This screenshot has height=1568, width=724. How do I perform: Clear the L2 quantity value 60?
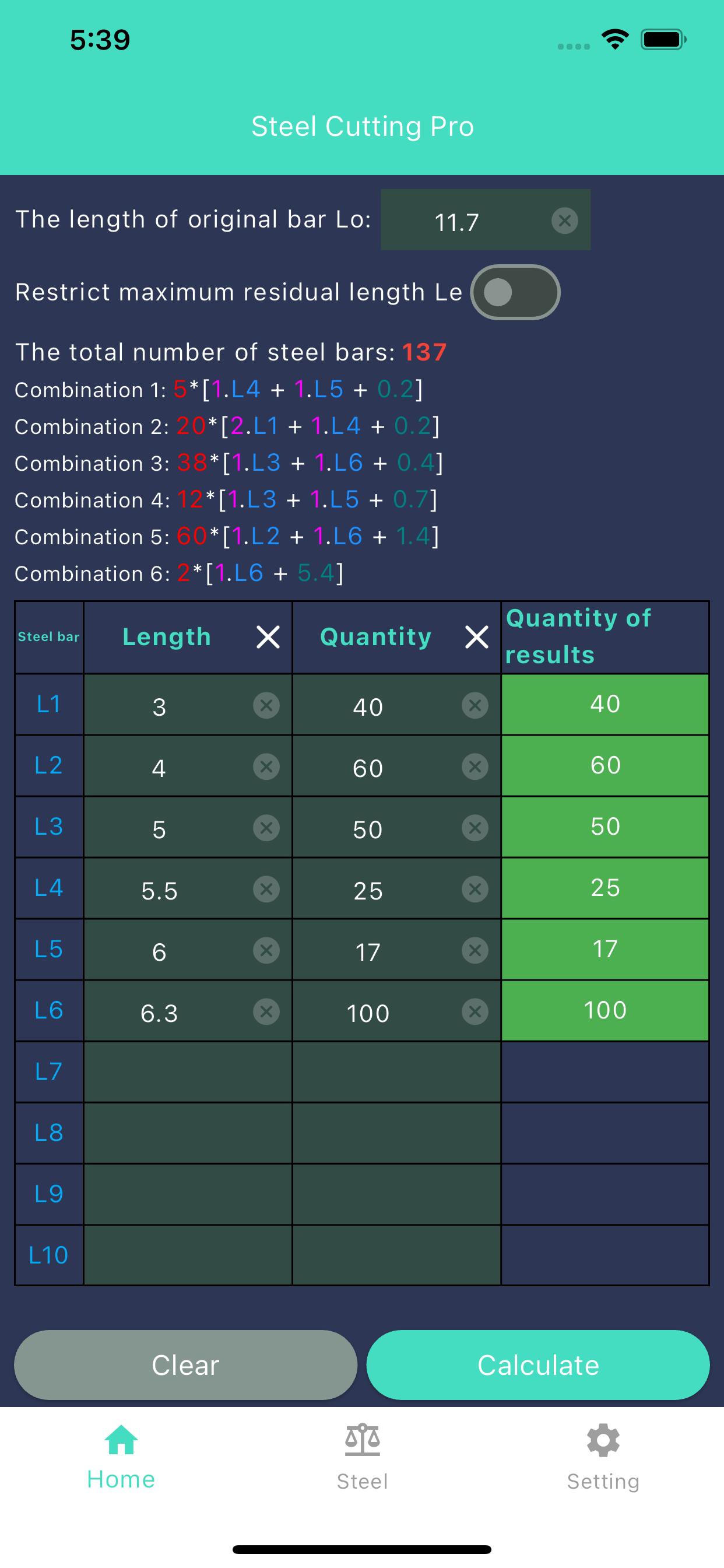pos(475,766)
